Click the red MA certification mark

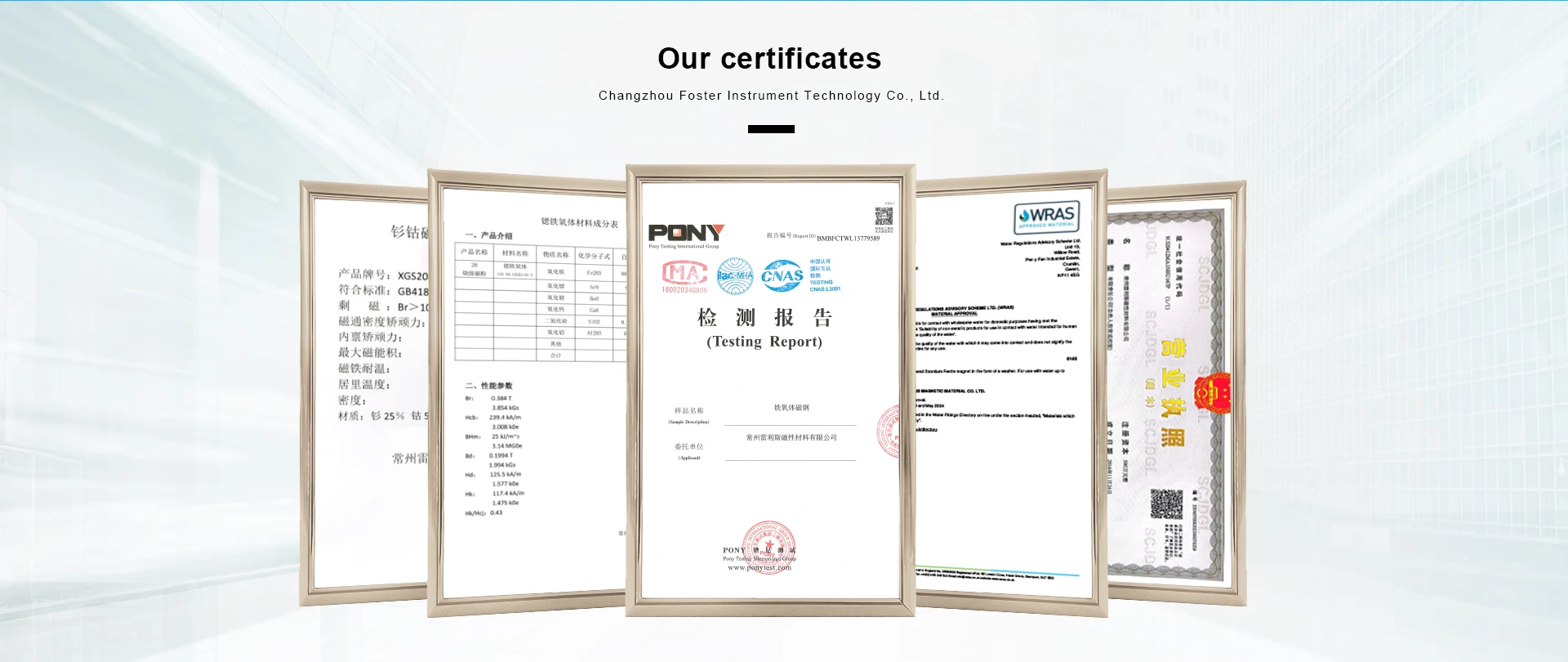click(684, 274)
